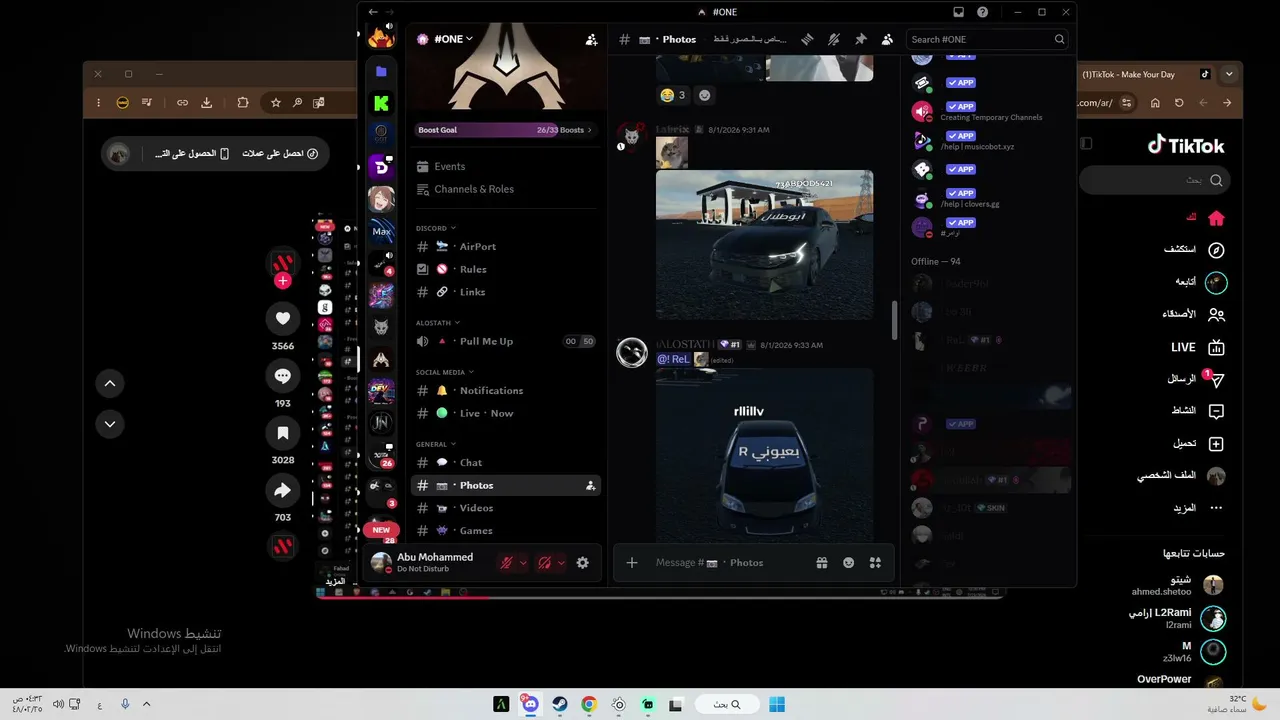Open Discord help icon in title bar
This screenshot has width=1280, height=720.
(983, 12)
